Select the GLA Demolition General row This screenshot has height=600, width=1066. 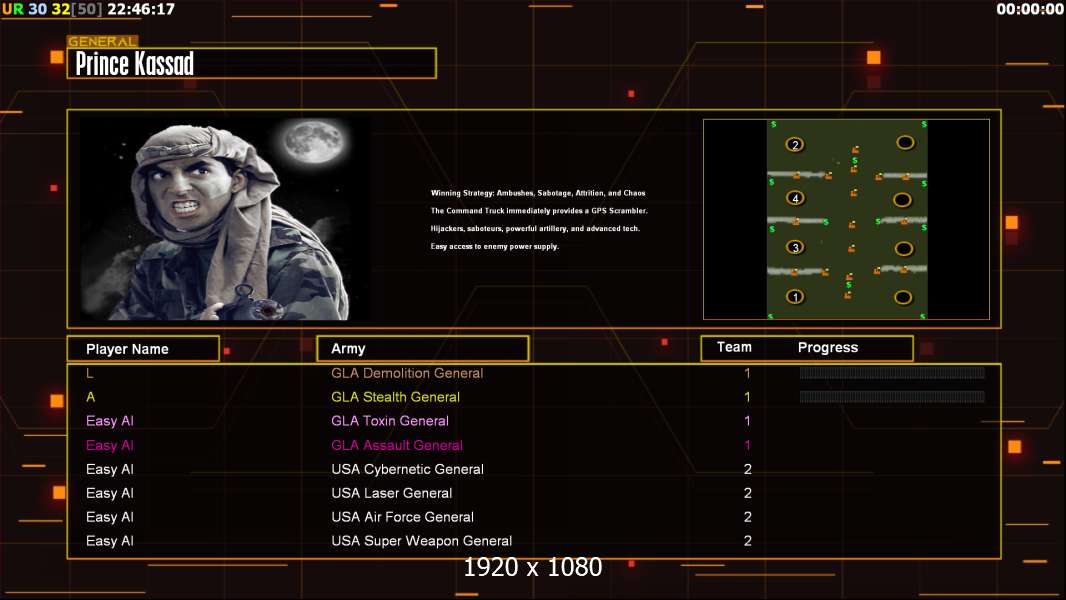(x=534, y=373)
